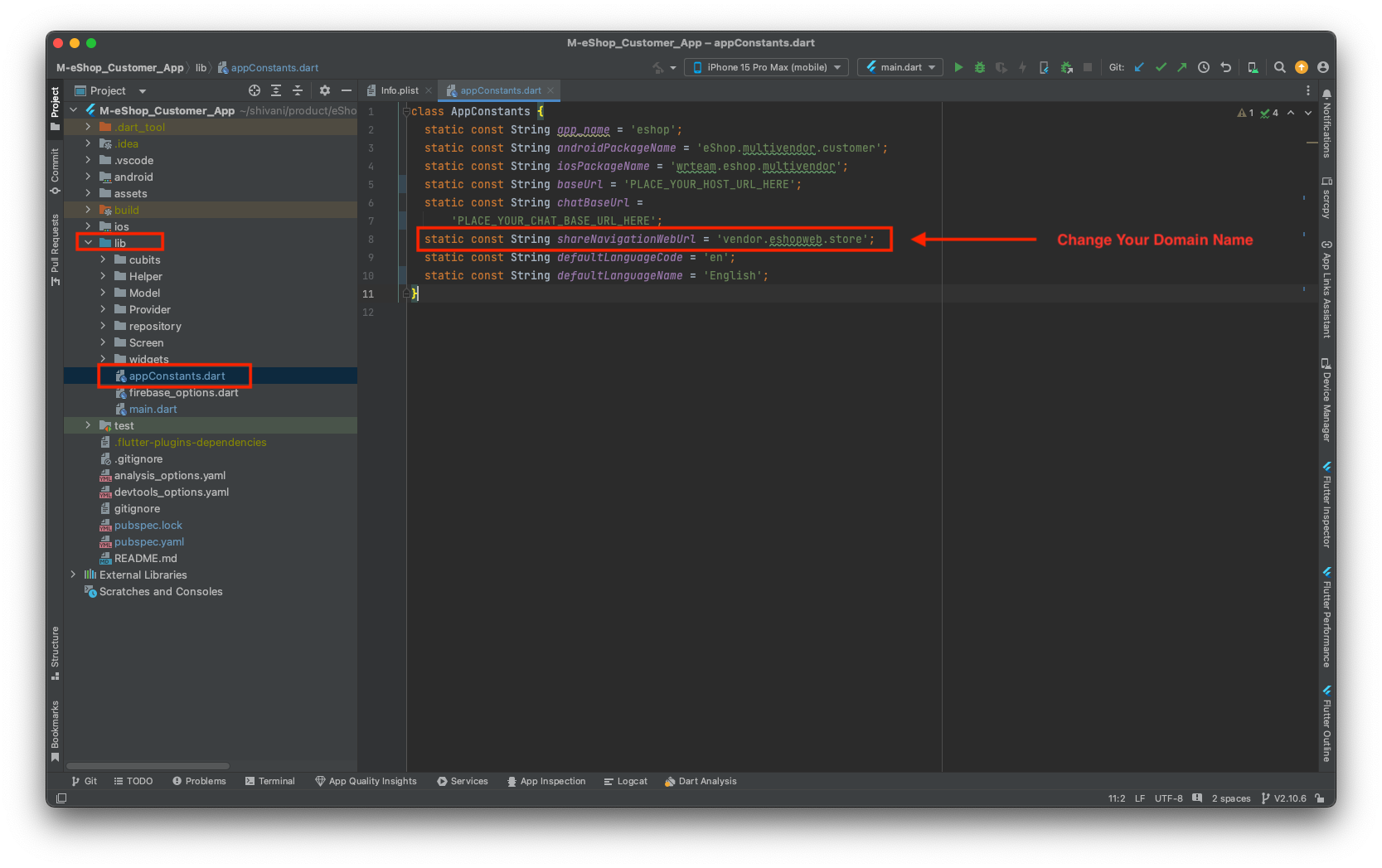The height and width of the screenshot is (868, 1382).
Task: Expand the assets folder arrow
Action: tap(88, 193)
